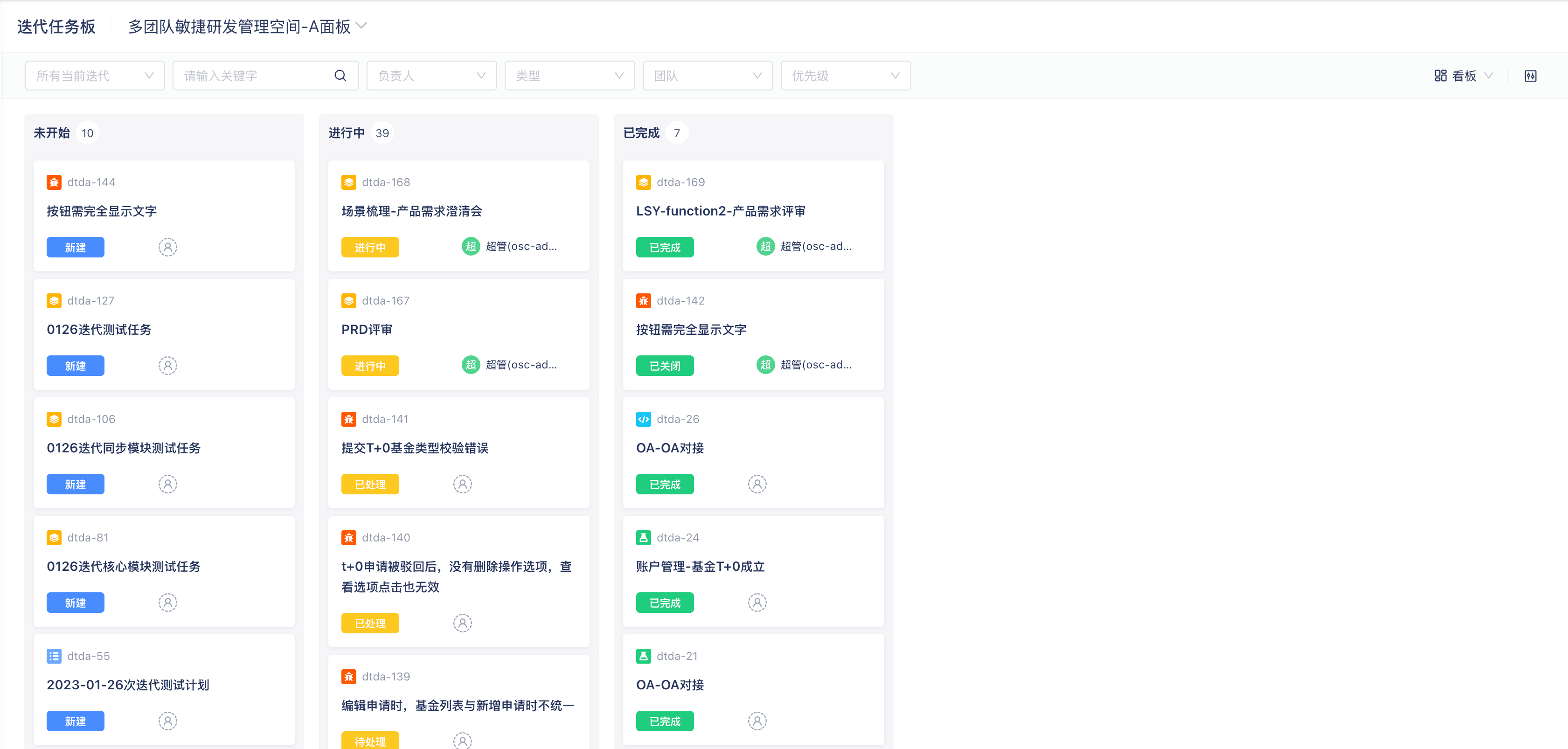The image size is (1568, 749).
Task: Click the 进行中 status tag on dtda-167
Action: coord(370,366)
